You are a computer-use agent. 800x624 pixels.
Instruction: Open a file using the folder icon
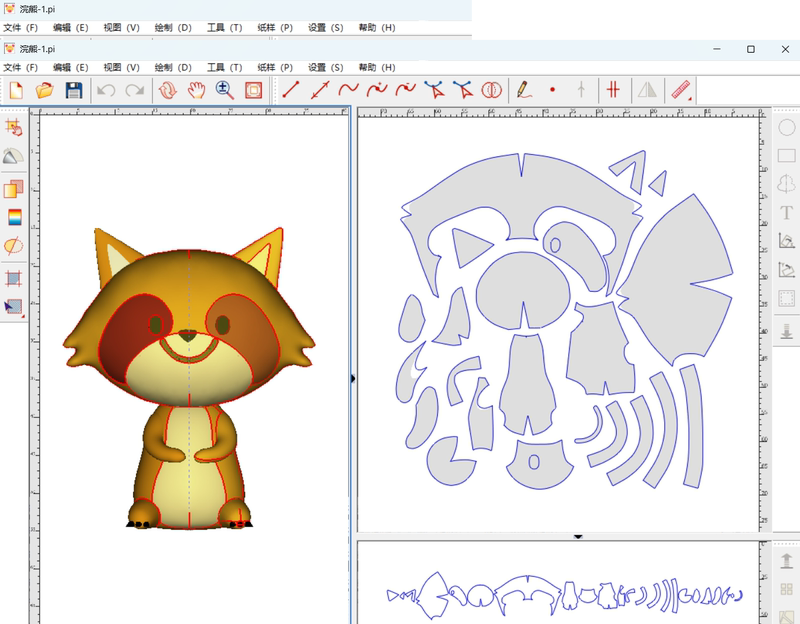[x=45, y=90]
